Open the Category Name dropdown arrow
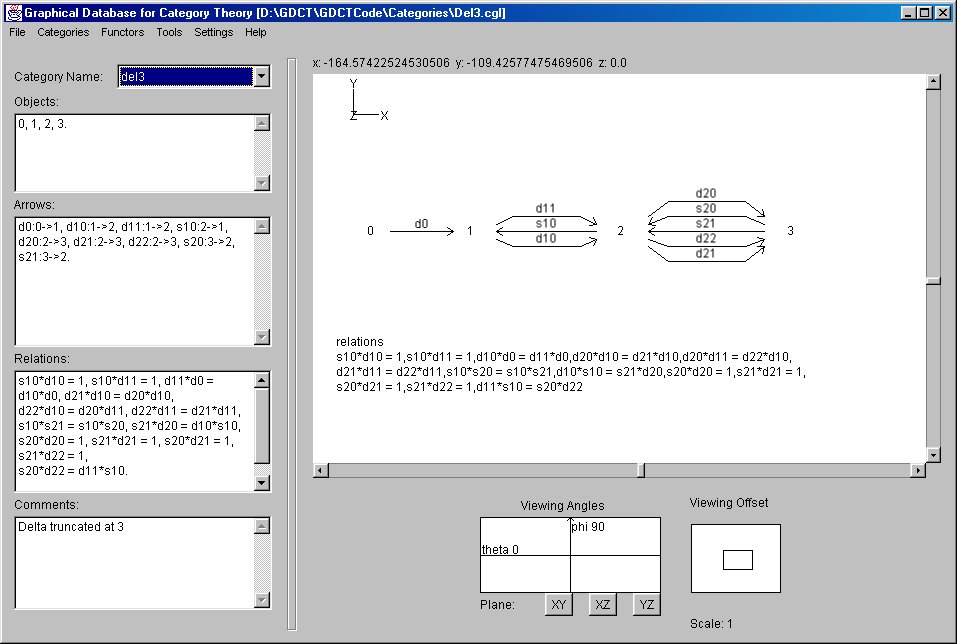957x644 pixels. click(261, 77)
